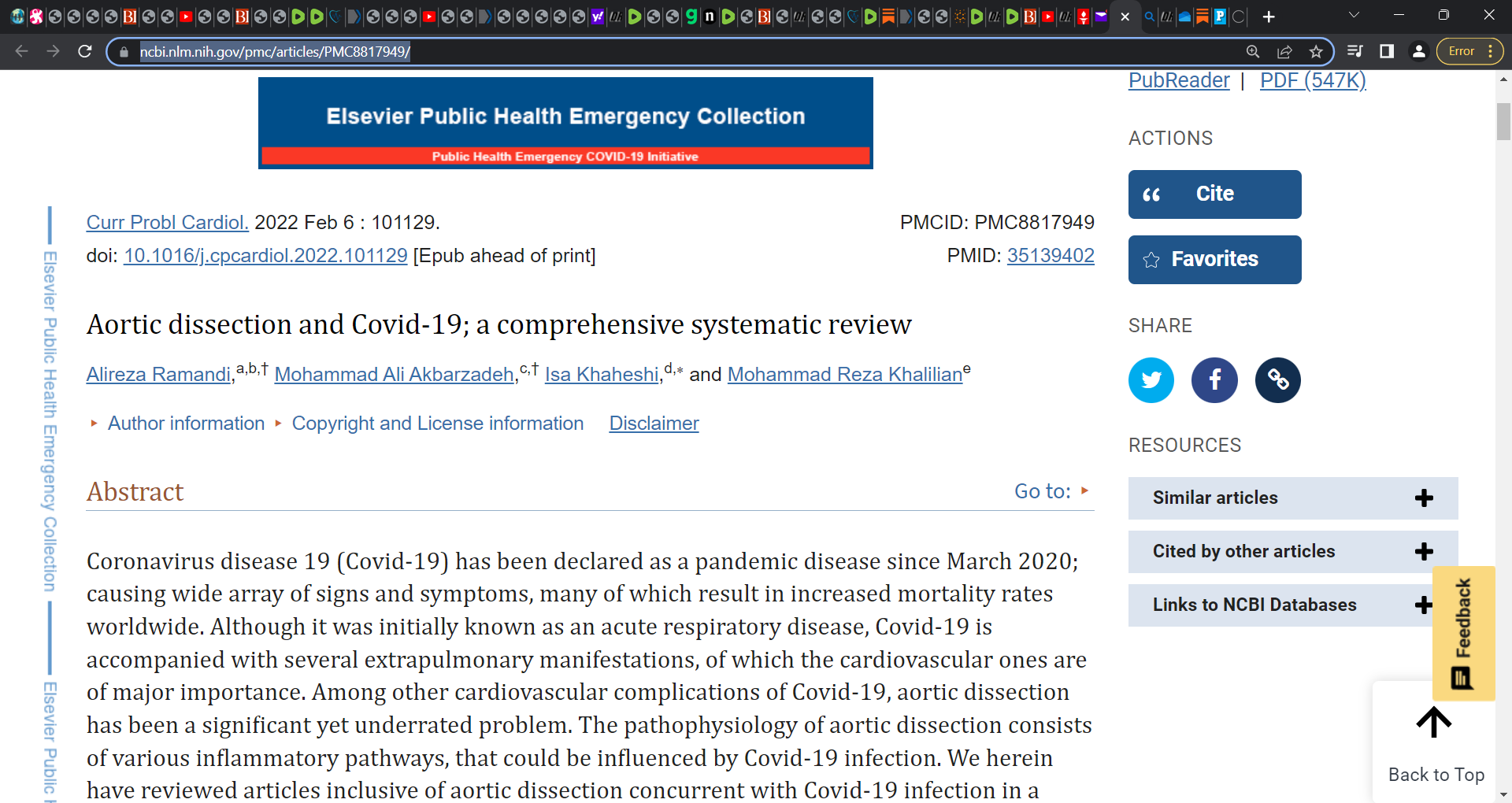Image resolution: width=1512 pixels, height=803 pixels.
Task: Expand Similar articles section
Action: click(x=1293, y=498)
